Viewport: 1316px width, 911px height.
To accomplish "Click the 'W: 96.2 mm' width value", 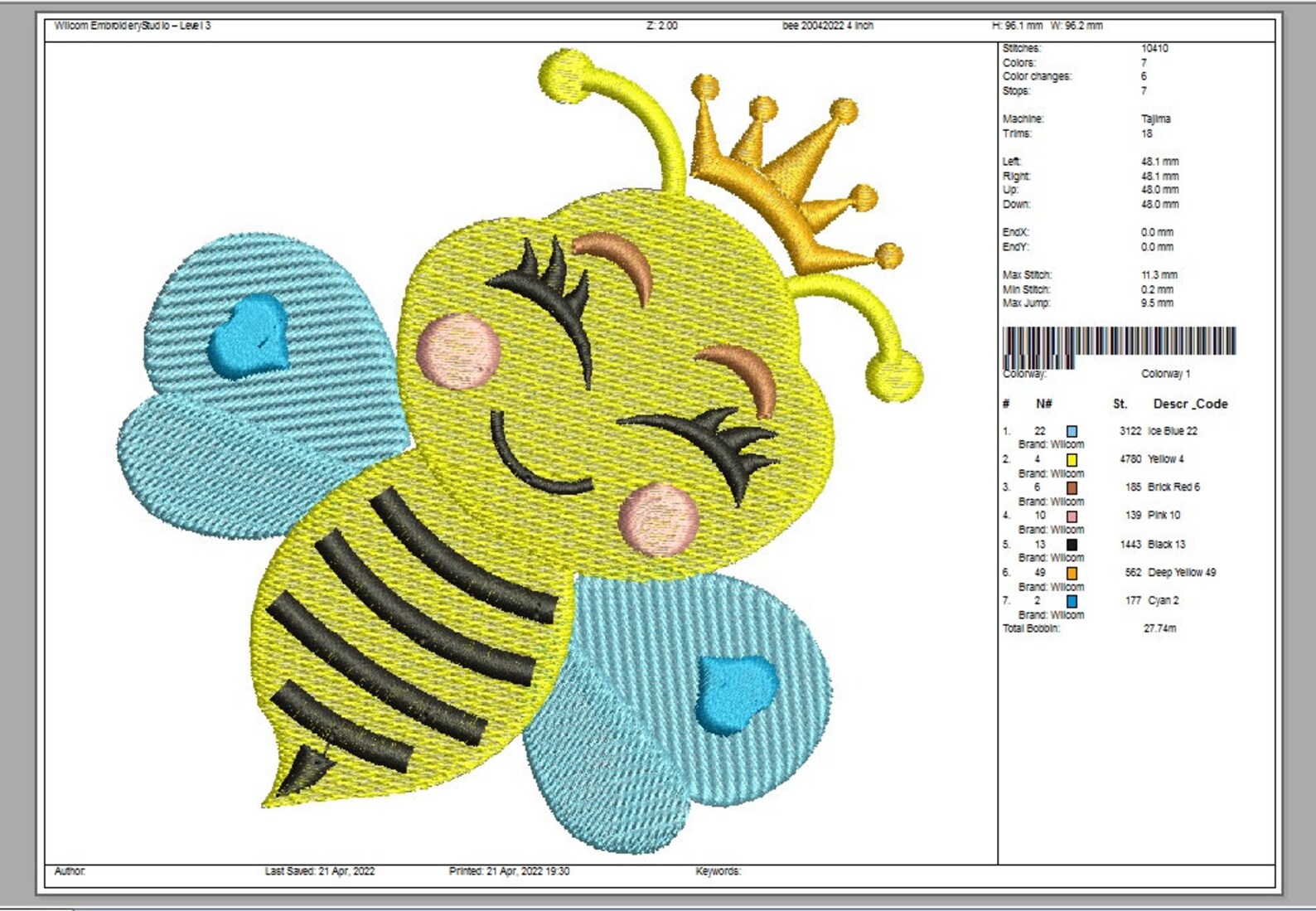I will pyautogui.click(x=1077, y=26).
